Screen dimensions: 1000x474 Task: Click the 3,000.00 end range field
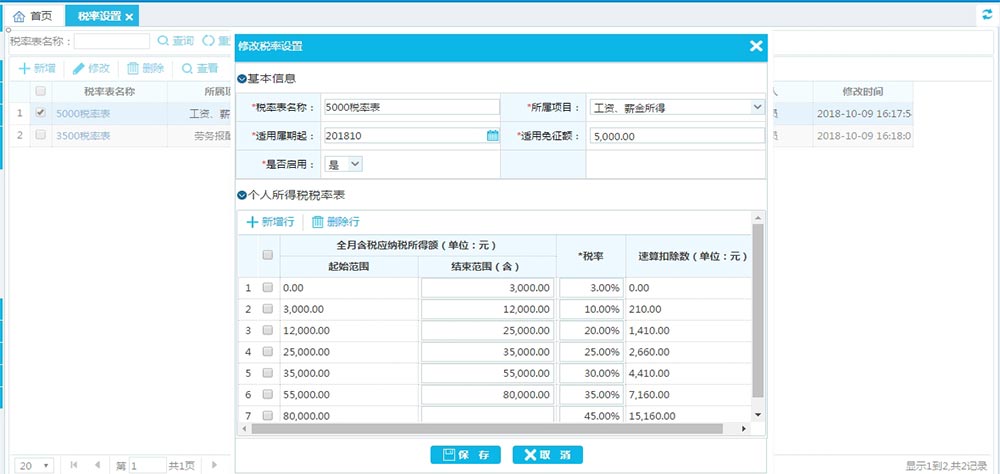pyautogui.click(x=487, y=288)
